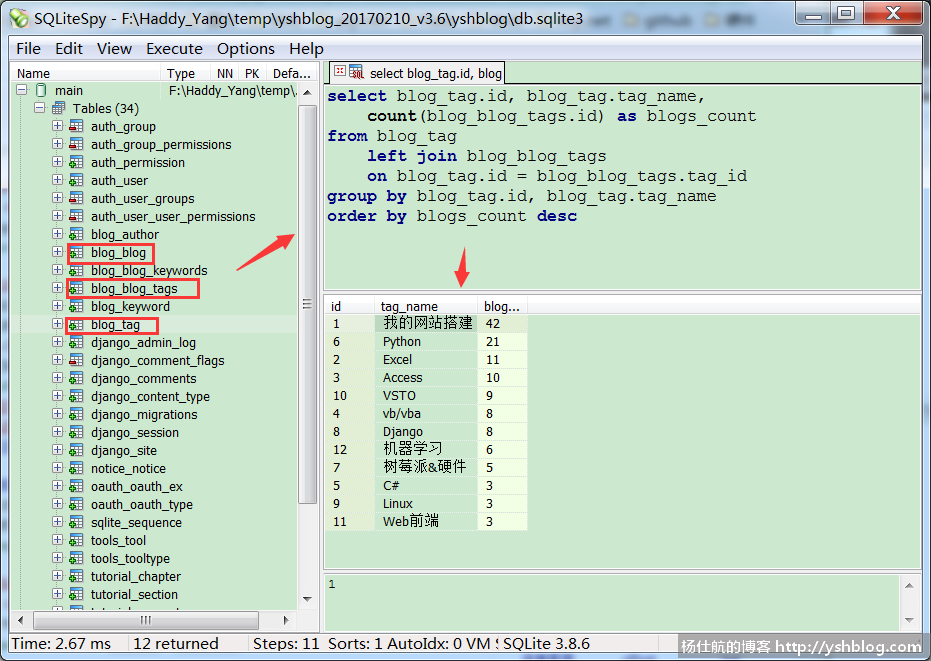Select the VSTO result cell

pos(426,396)
